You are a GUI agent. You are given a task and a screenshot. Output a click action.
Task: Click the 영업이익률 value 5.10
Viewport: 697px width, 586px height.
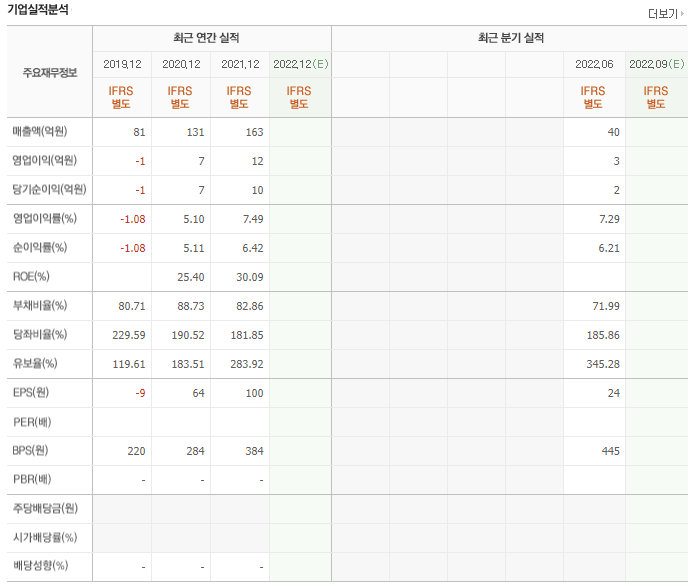194,219
